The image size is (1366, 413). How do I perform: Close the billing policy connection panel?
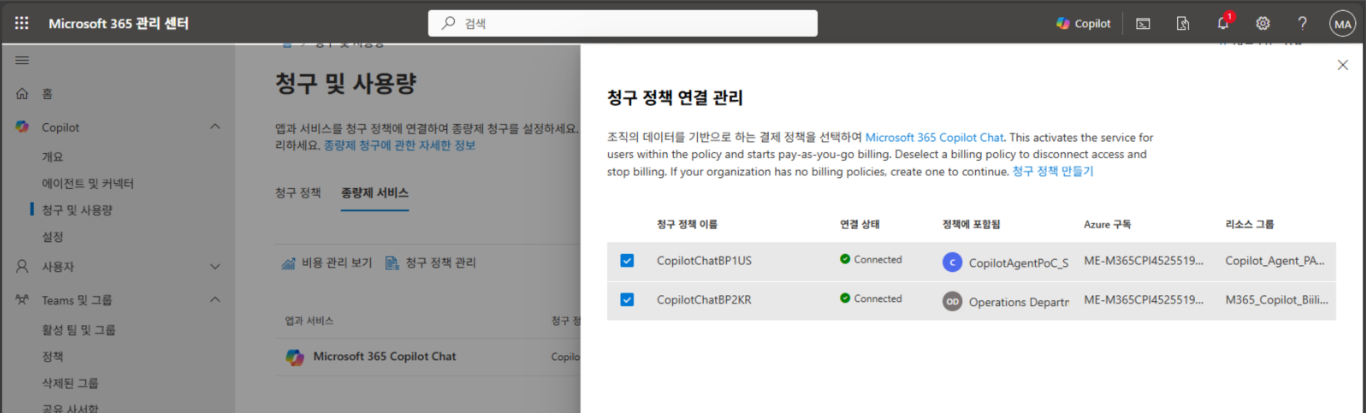pyautogui.click(x=1342, y=65)
